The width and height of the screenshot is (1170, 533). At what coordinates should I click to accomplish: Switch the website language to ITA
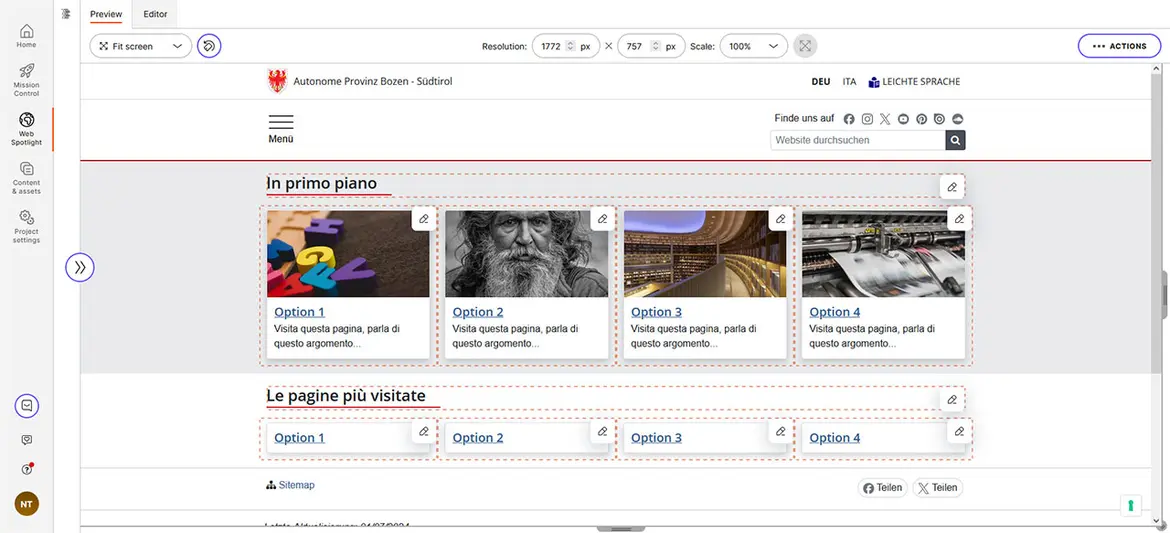tap(849, 82)
